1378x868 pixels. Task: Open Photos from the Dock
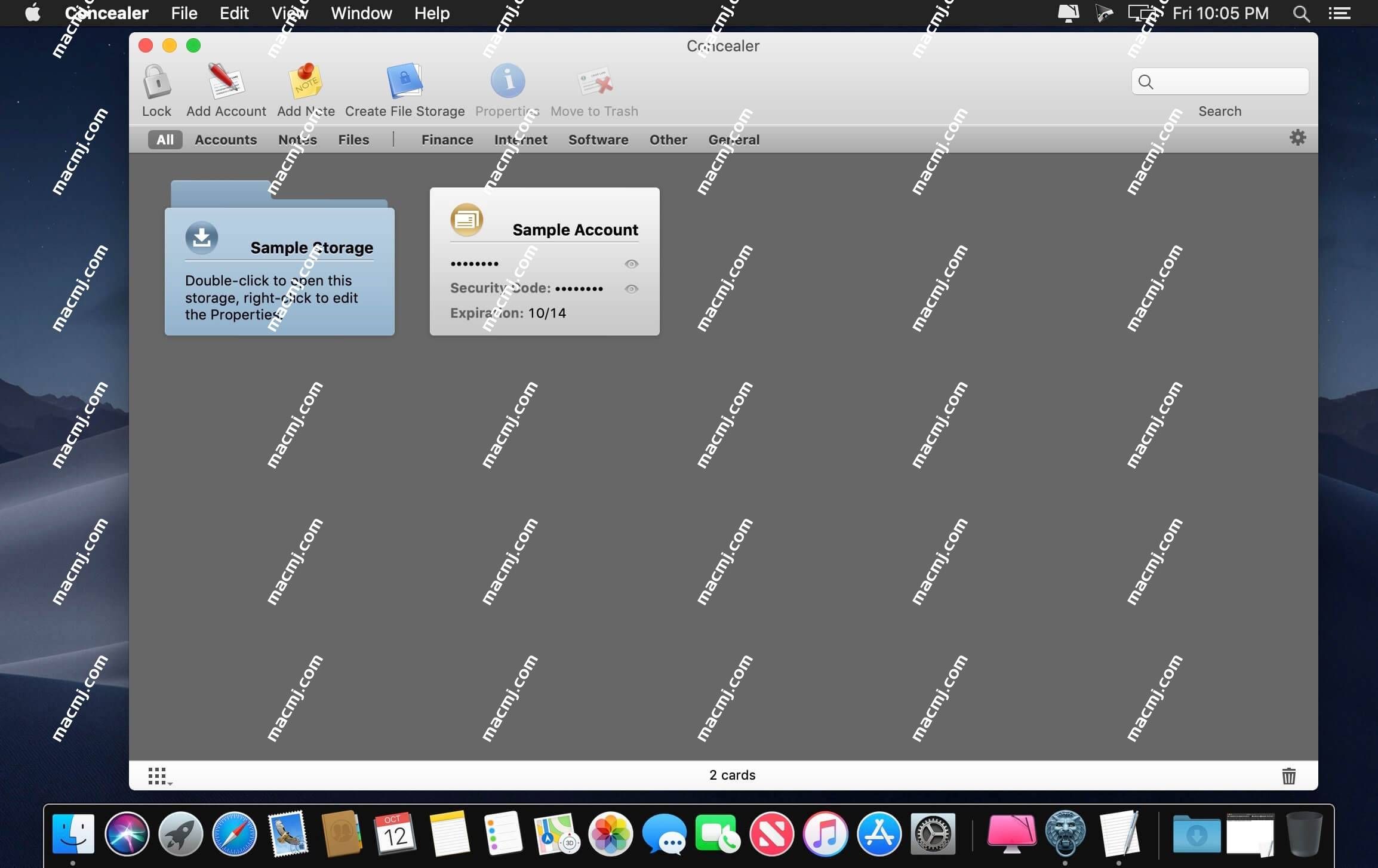tap(610, 834)
